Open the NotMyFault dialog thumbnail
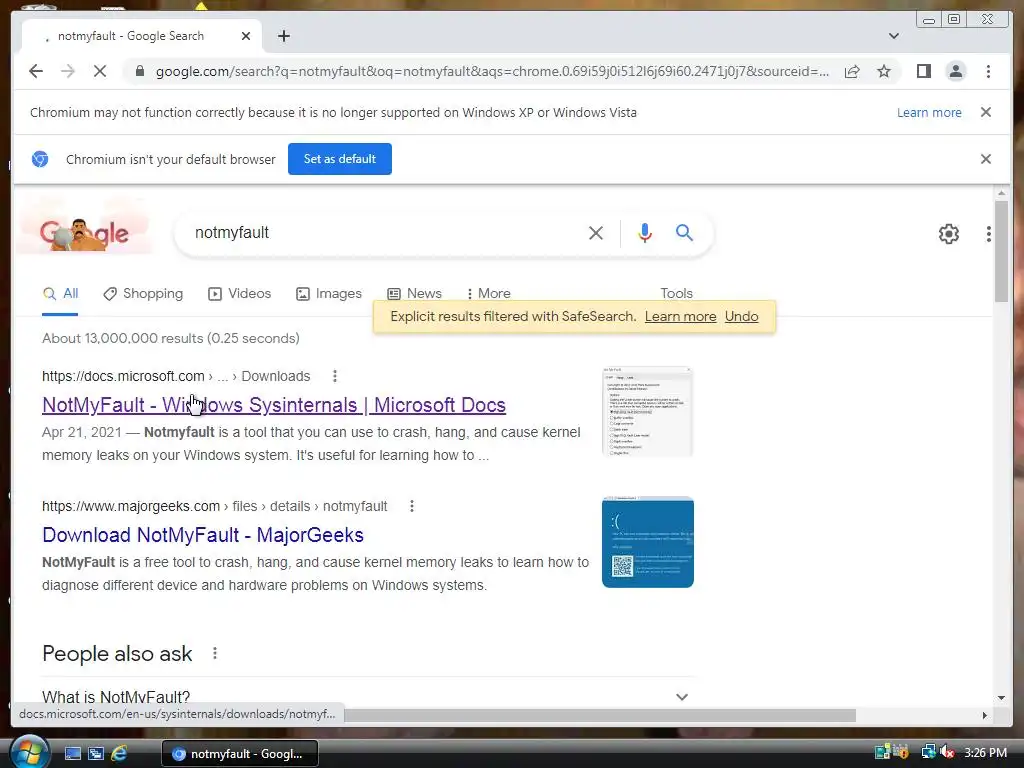The image size is (1024, 768). pyautogui.click(x=647, y=411)
